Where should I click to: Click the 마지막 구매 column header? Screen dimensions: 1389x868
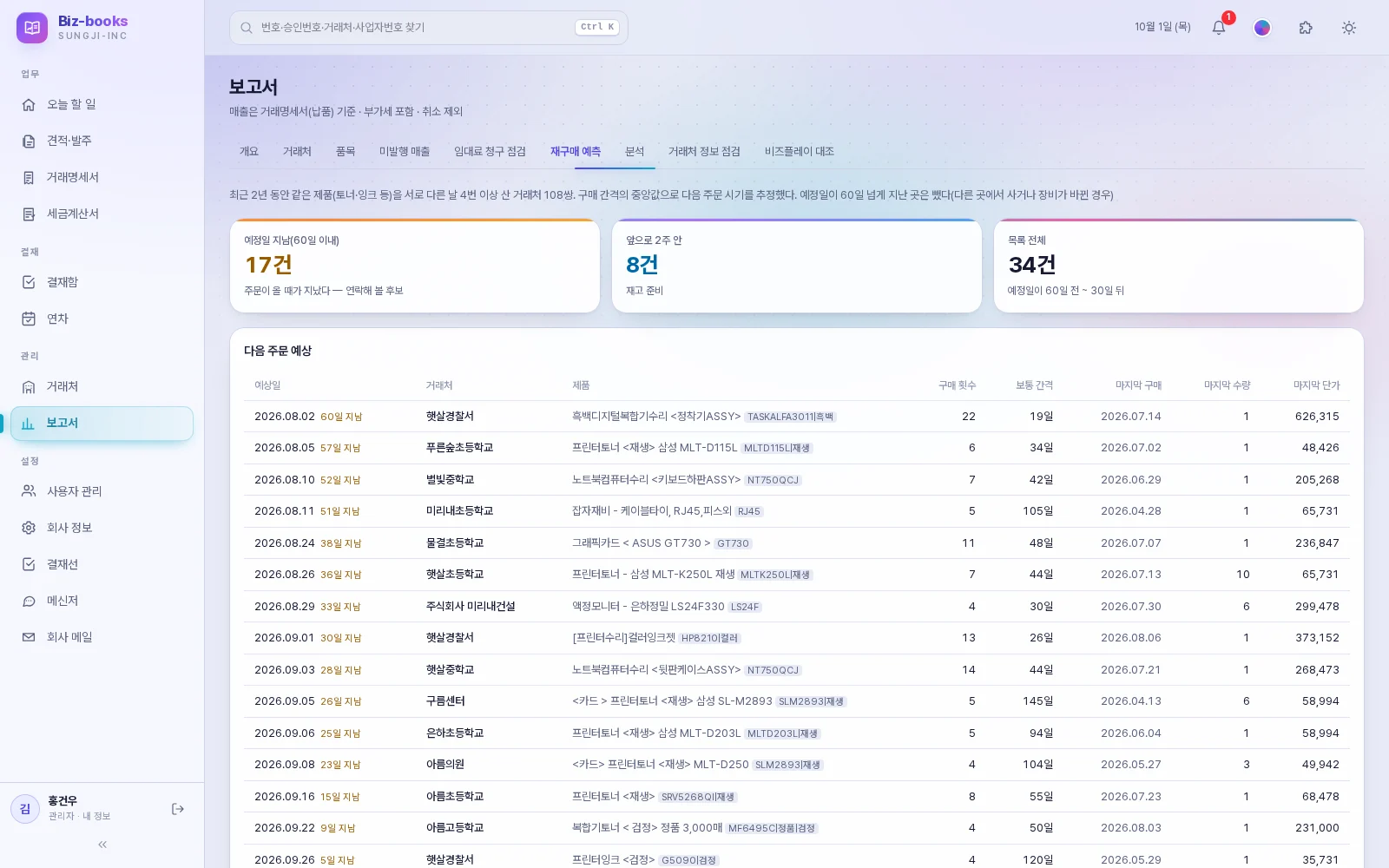pos(1138,385)
